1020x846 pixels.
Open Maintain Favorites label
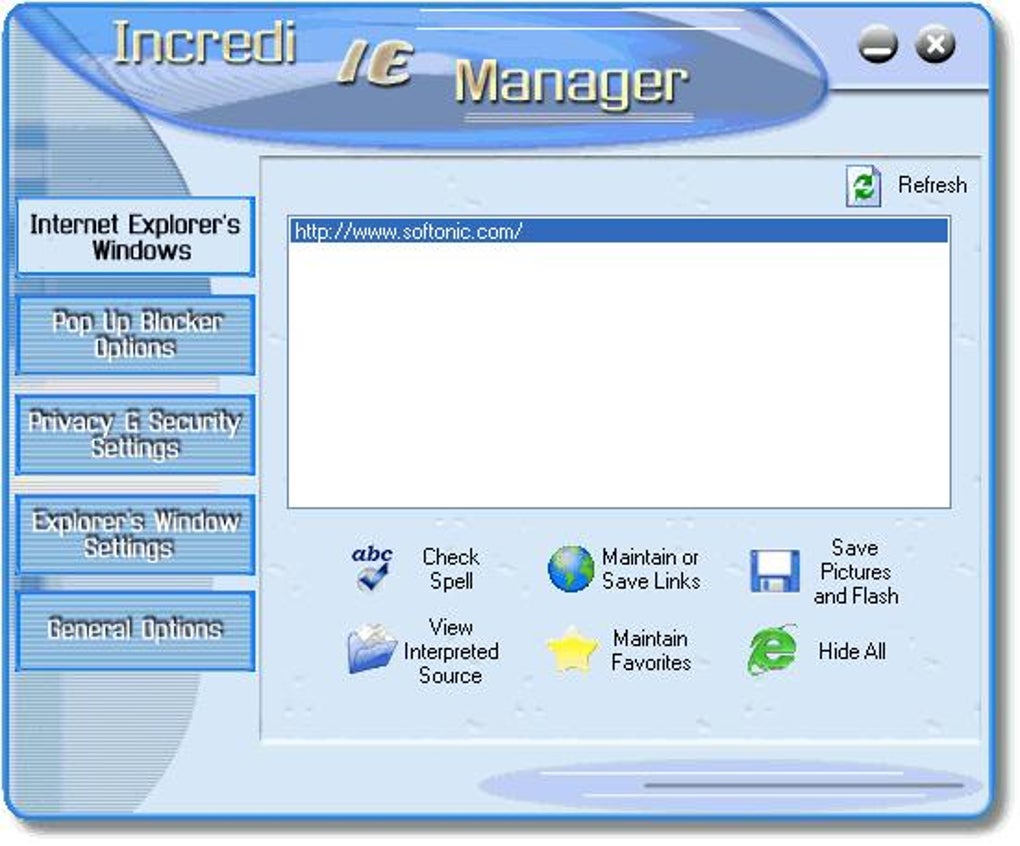tap(651, 650)
